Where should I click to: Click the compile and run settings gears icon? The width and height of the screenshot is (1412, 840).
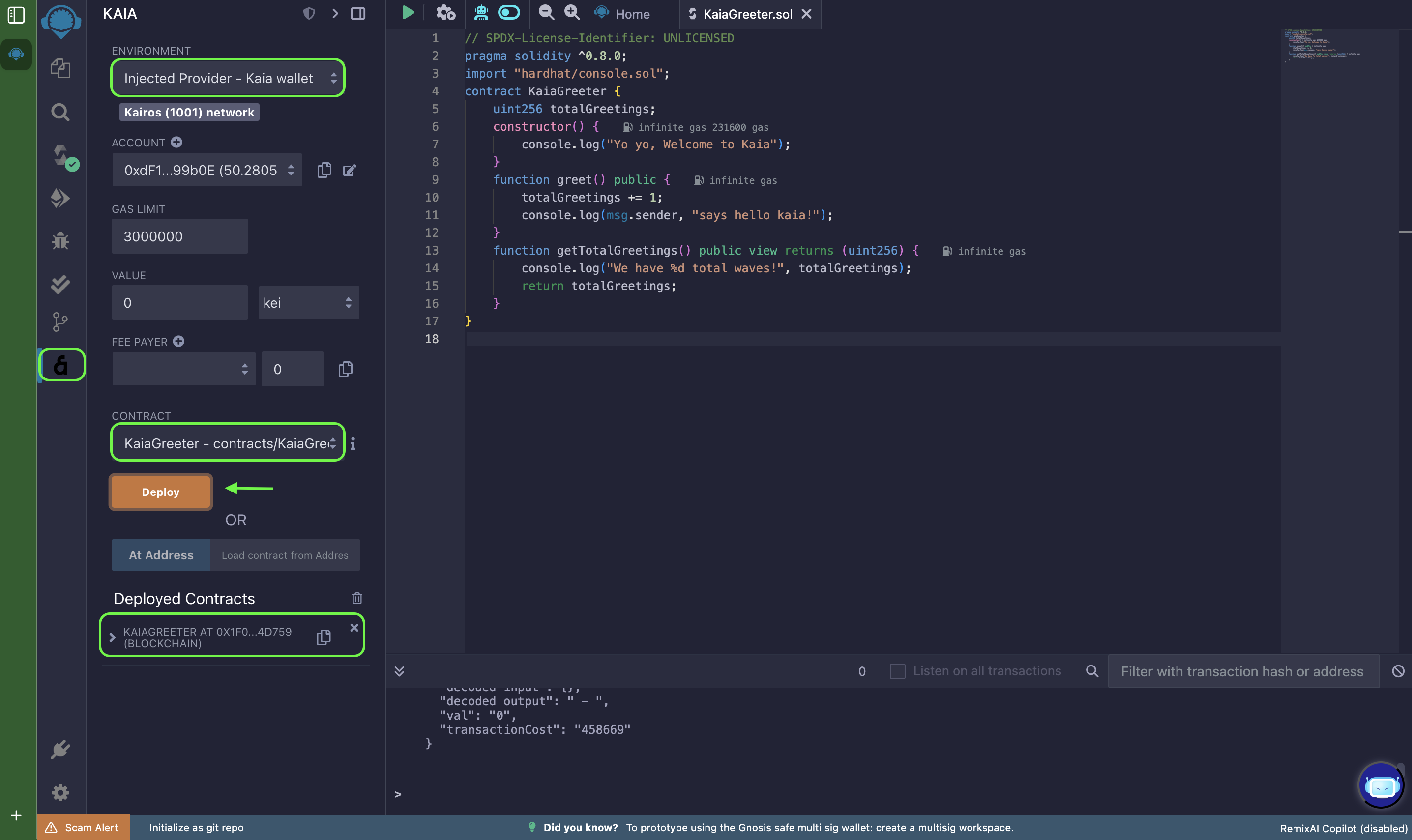(445, 13)
